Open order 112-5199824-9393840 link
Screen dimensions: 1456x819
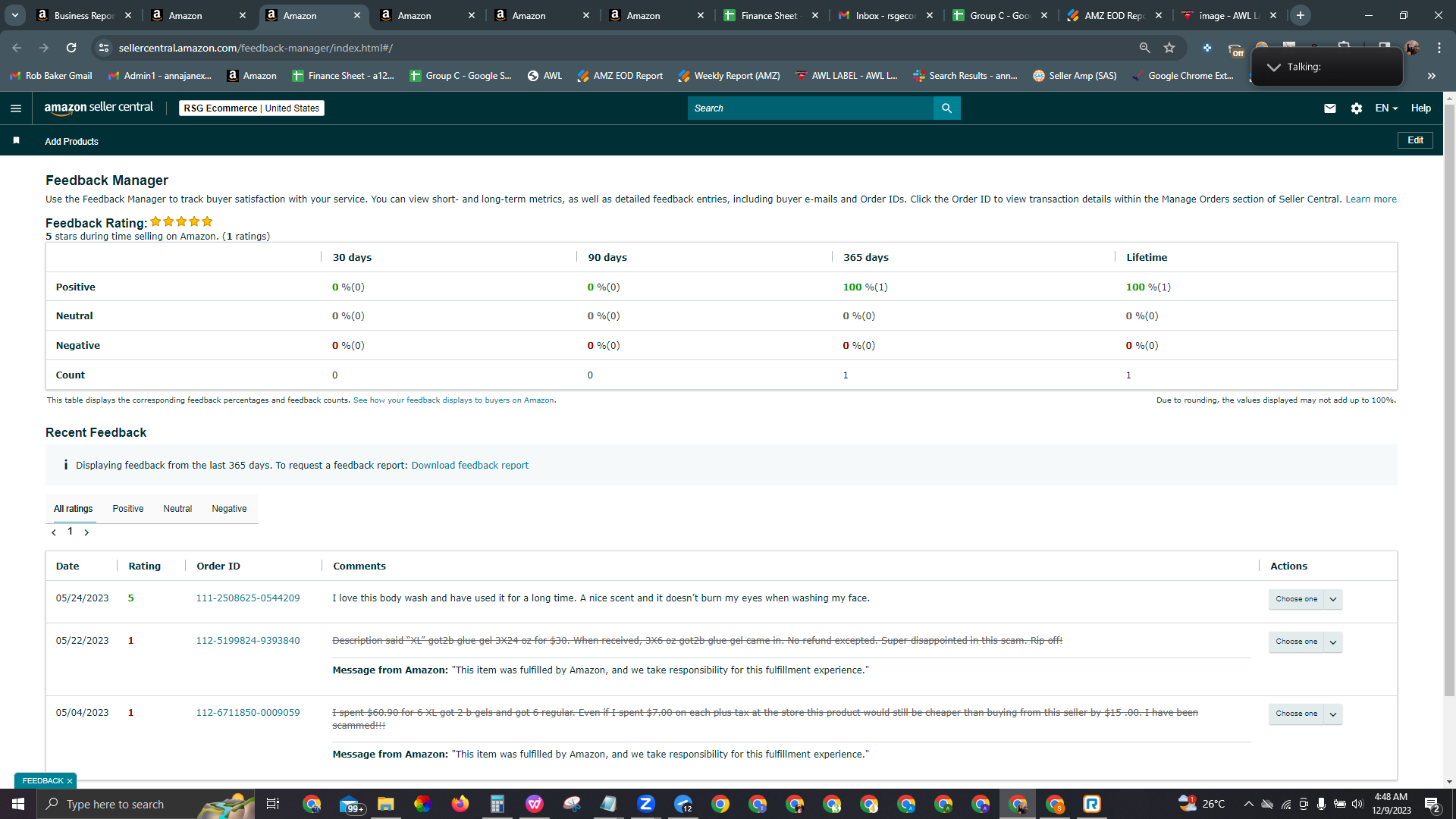(248, 641)
